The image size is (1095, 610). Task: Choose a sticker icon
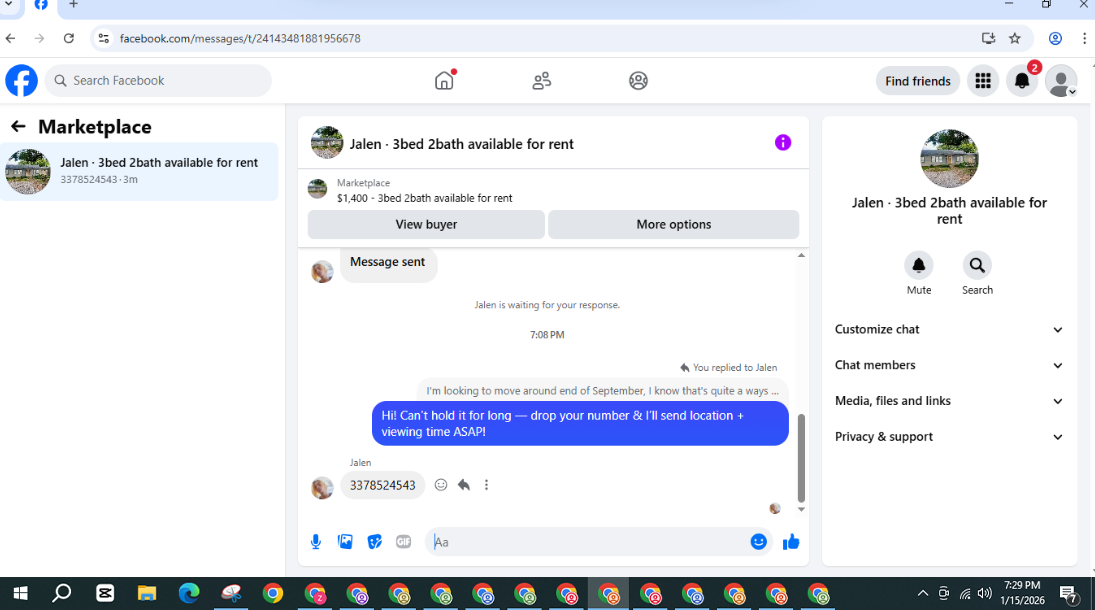click(x=374, y=542)
